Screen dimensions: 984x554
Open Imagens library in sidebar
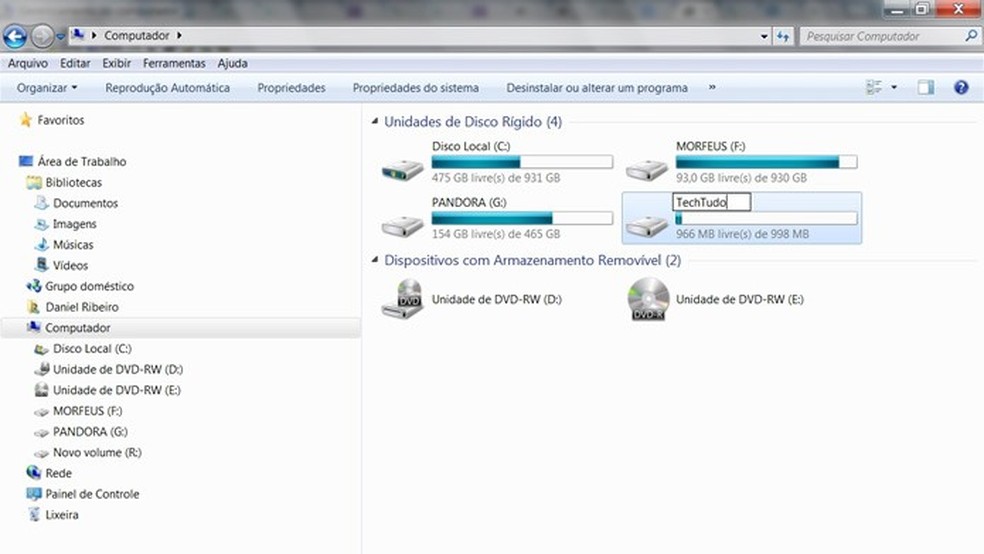pyautogui.click(x=75, y=223)
